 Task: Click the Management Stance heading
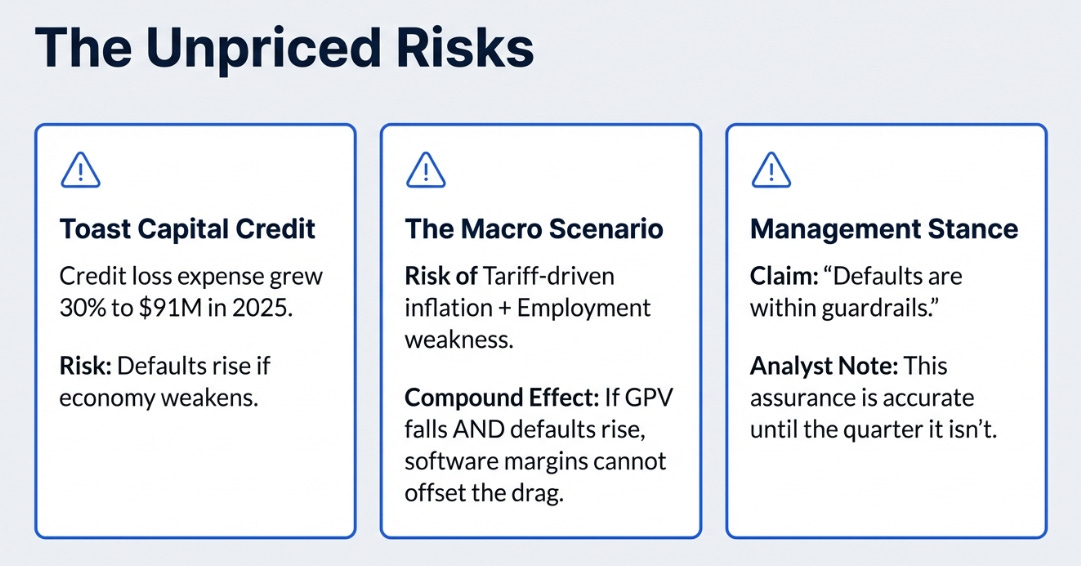click(x=884, y=229)
